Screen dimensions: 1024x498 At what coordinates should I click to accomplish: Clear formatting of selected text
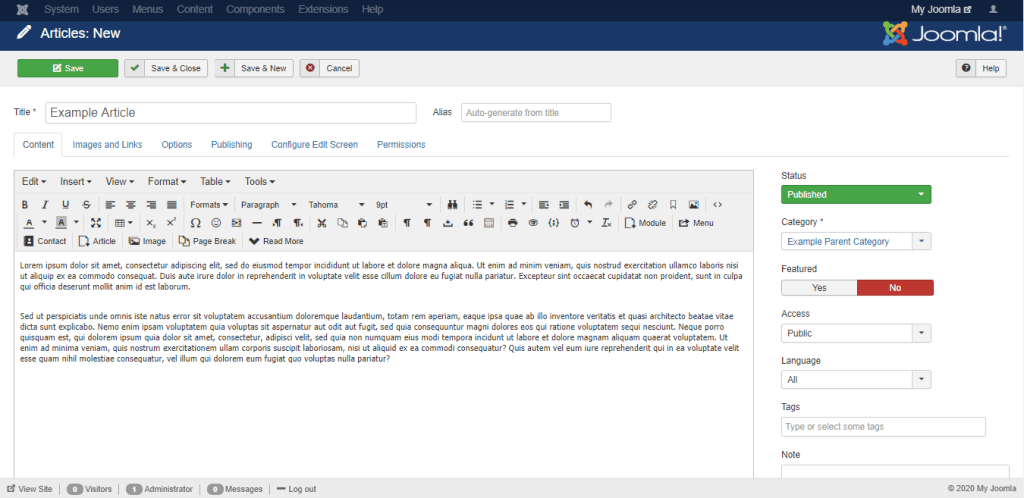pyautogui.click(x=606, y=223)
